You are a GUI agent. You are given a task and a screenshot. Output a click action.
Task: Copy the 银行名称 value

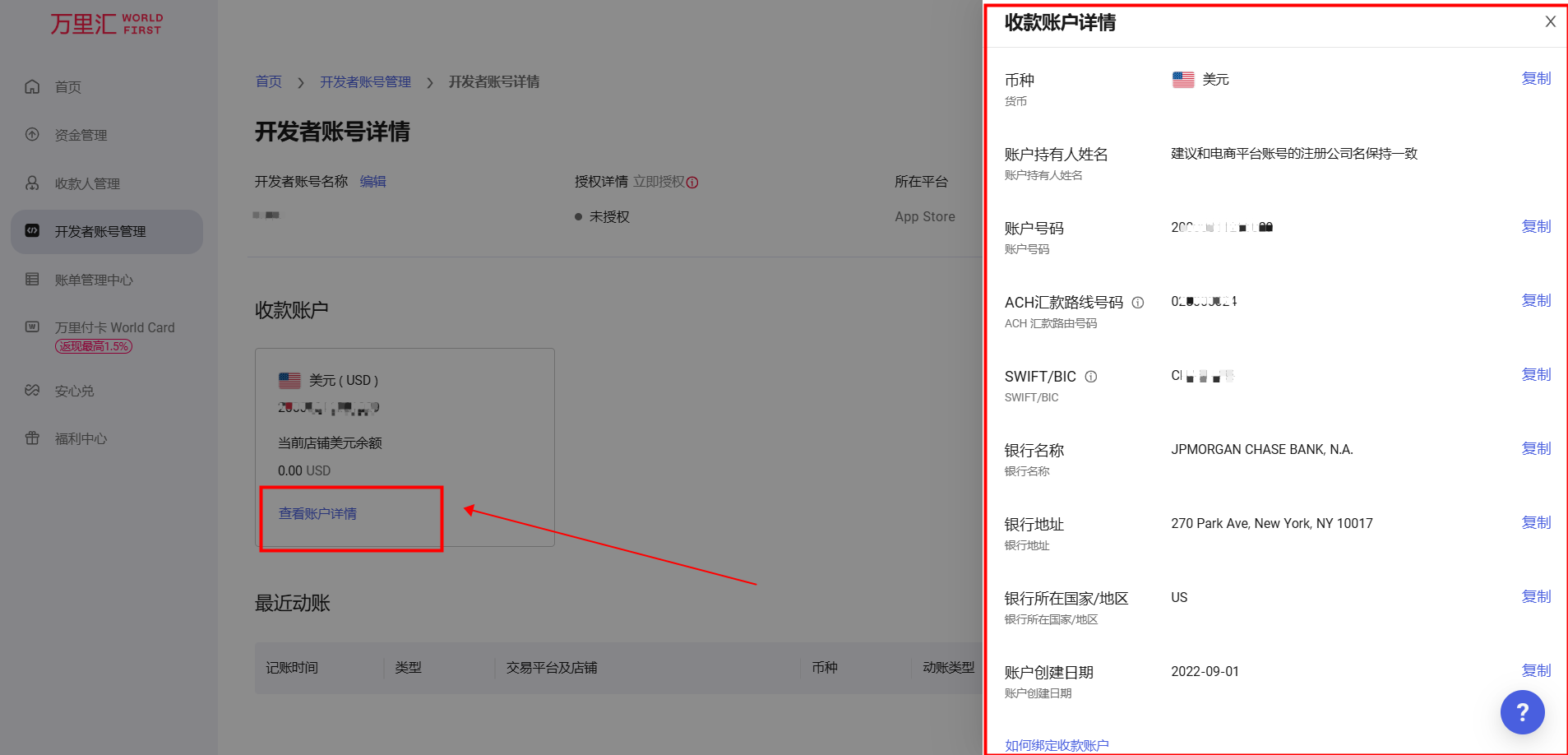coord(1536,448)
